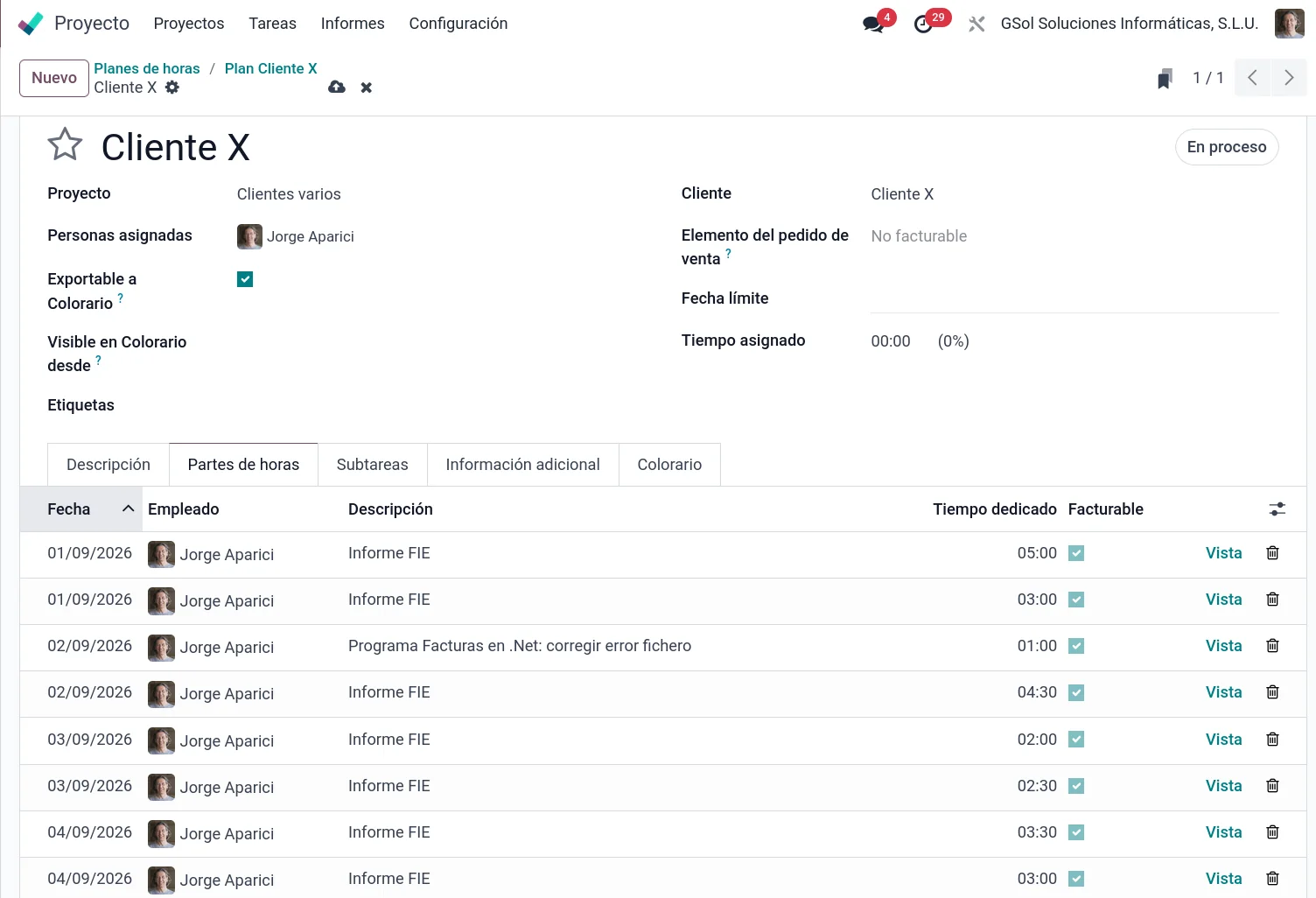Screen dimensions: 1316x898
Task: Open Configuración menu
Action: [458, 24]
